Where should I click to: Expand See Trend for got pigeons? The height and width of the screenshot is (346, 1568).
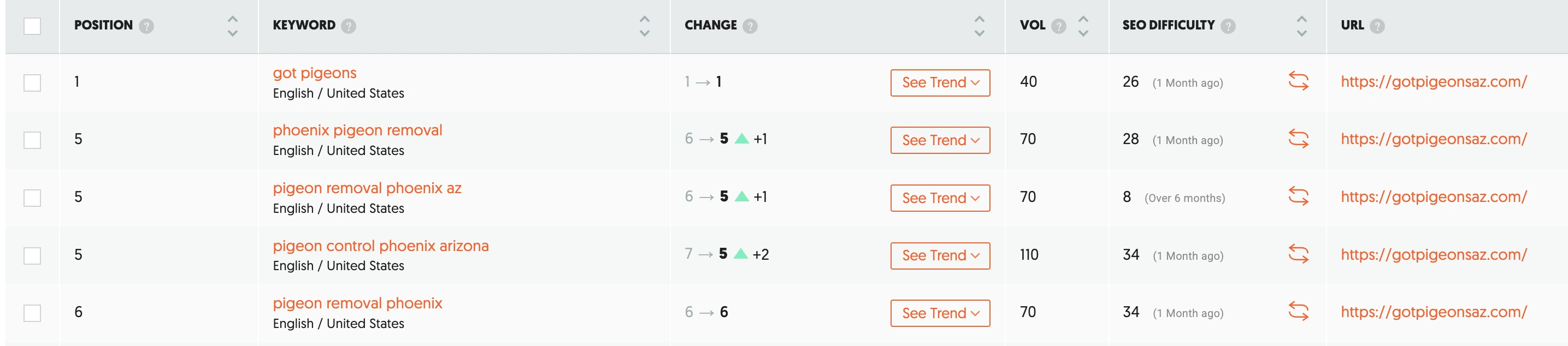click(940, 83)
